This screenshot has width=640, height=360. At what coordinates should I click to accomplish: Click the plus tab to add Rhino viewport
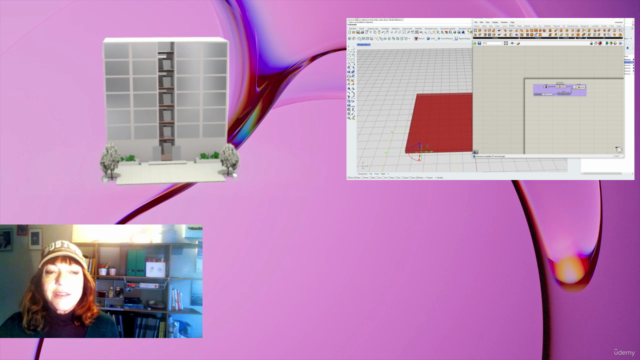pyautogui.click(x=388, y=174)
